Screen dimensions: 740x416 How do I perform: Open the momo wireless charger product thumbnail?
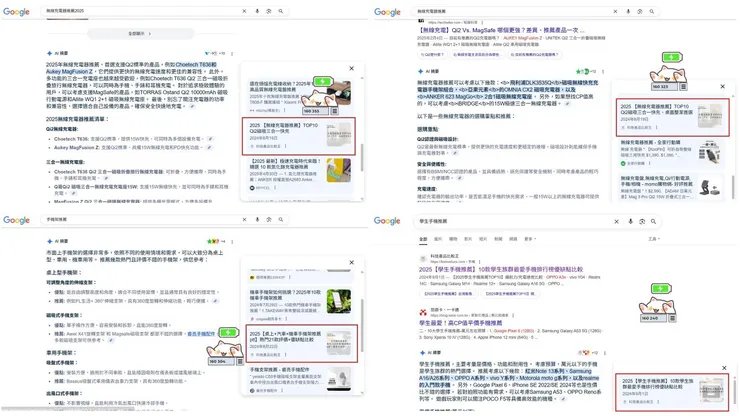[x=710, y=187]
